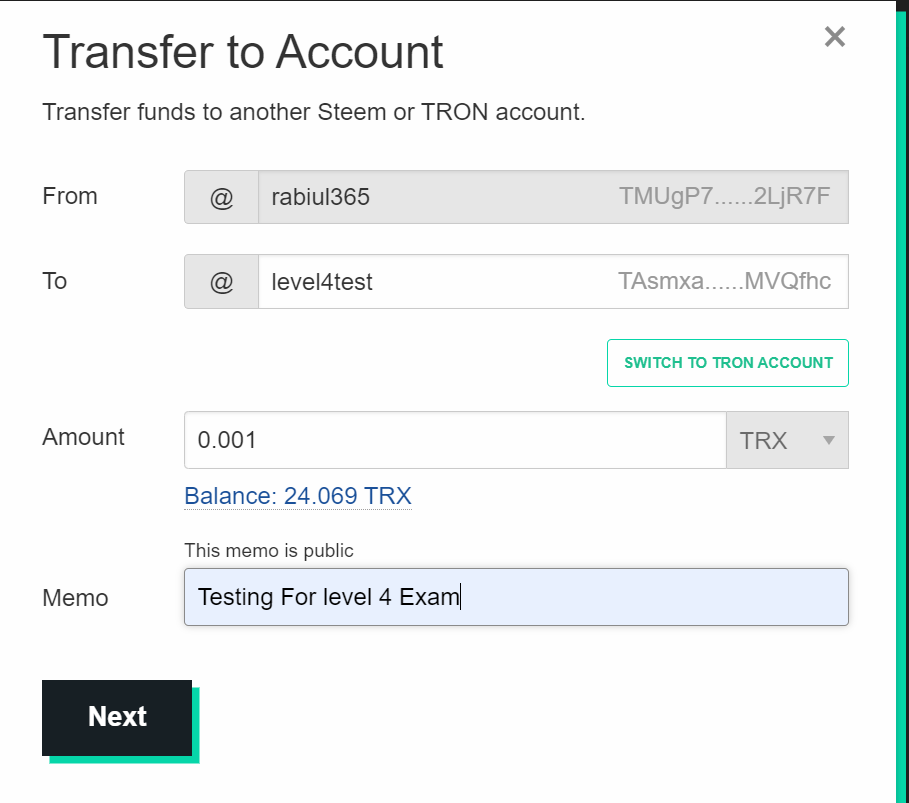Image resolution: width=909 pixels, height=803 pixels.
Task: Click the To label
Action: point(55,281)
